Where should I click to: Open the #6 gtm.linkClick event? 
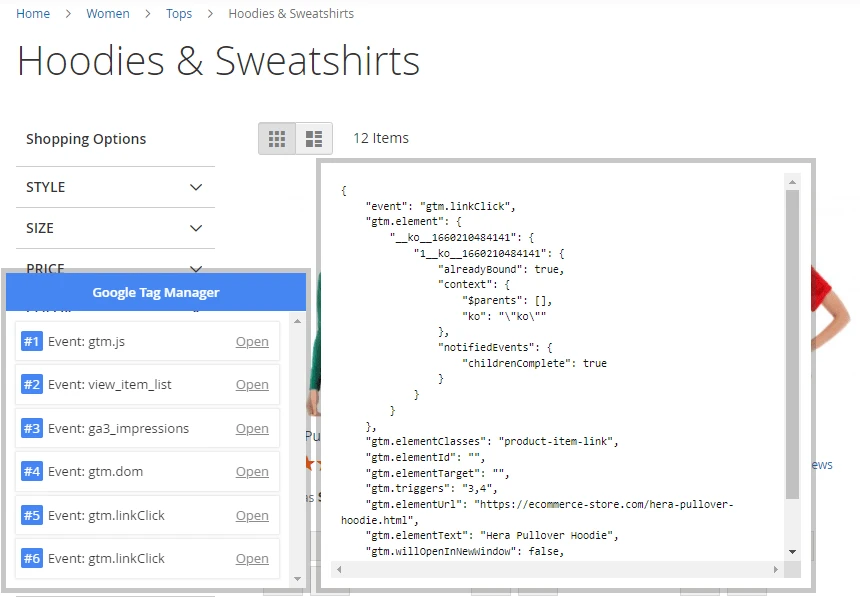(x=252, y=559)
